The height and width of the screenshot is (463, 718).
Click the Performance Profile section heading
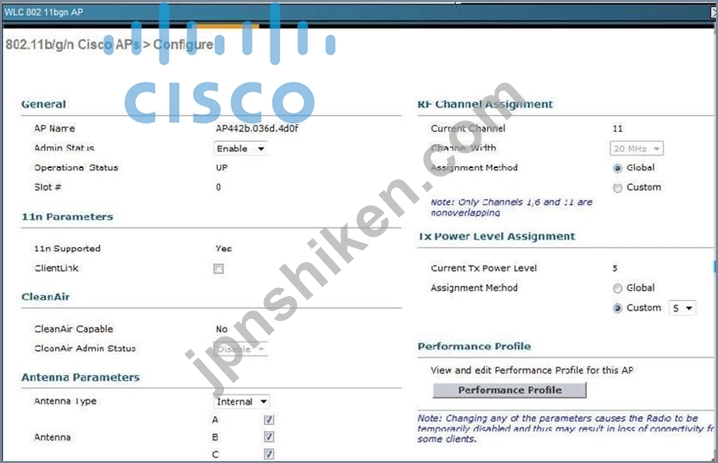pyautogui.click(x=474, y=346)
